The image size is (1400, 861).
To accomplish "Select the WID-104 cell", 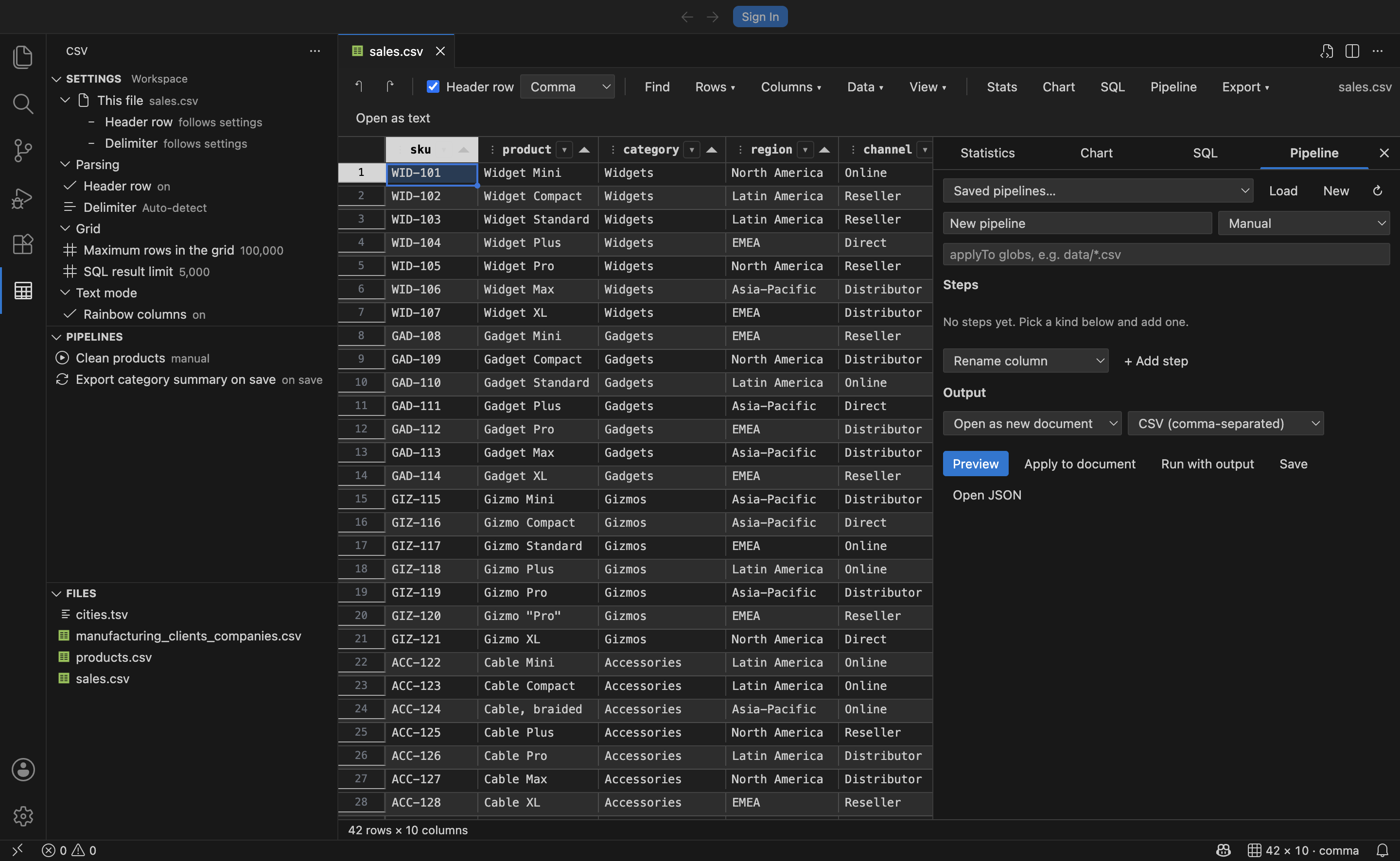I will tap(432, 242).
